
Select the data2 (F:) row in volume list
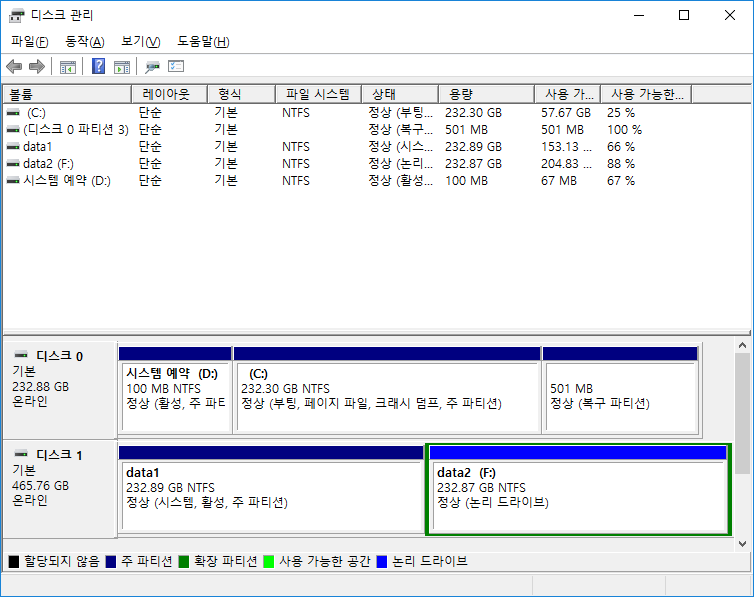(x=50, y=163)
